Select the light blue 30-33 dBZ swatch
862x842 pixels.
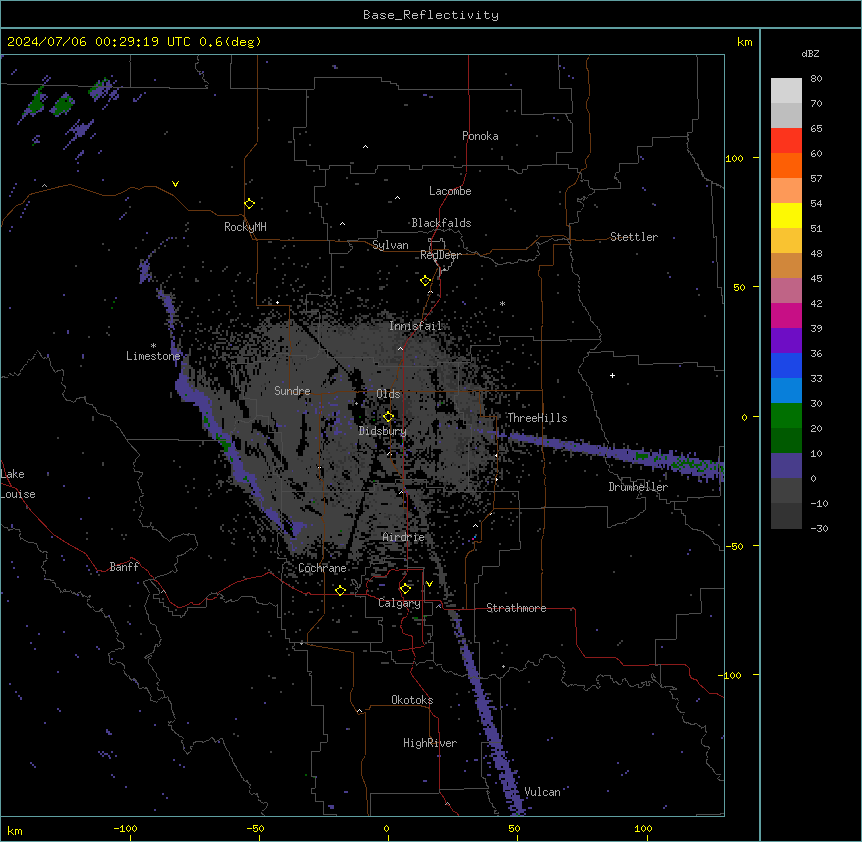tap(786, 391)
